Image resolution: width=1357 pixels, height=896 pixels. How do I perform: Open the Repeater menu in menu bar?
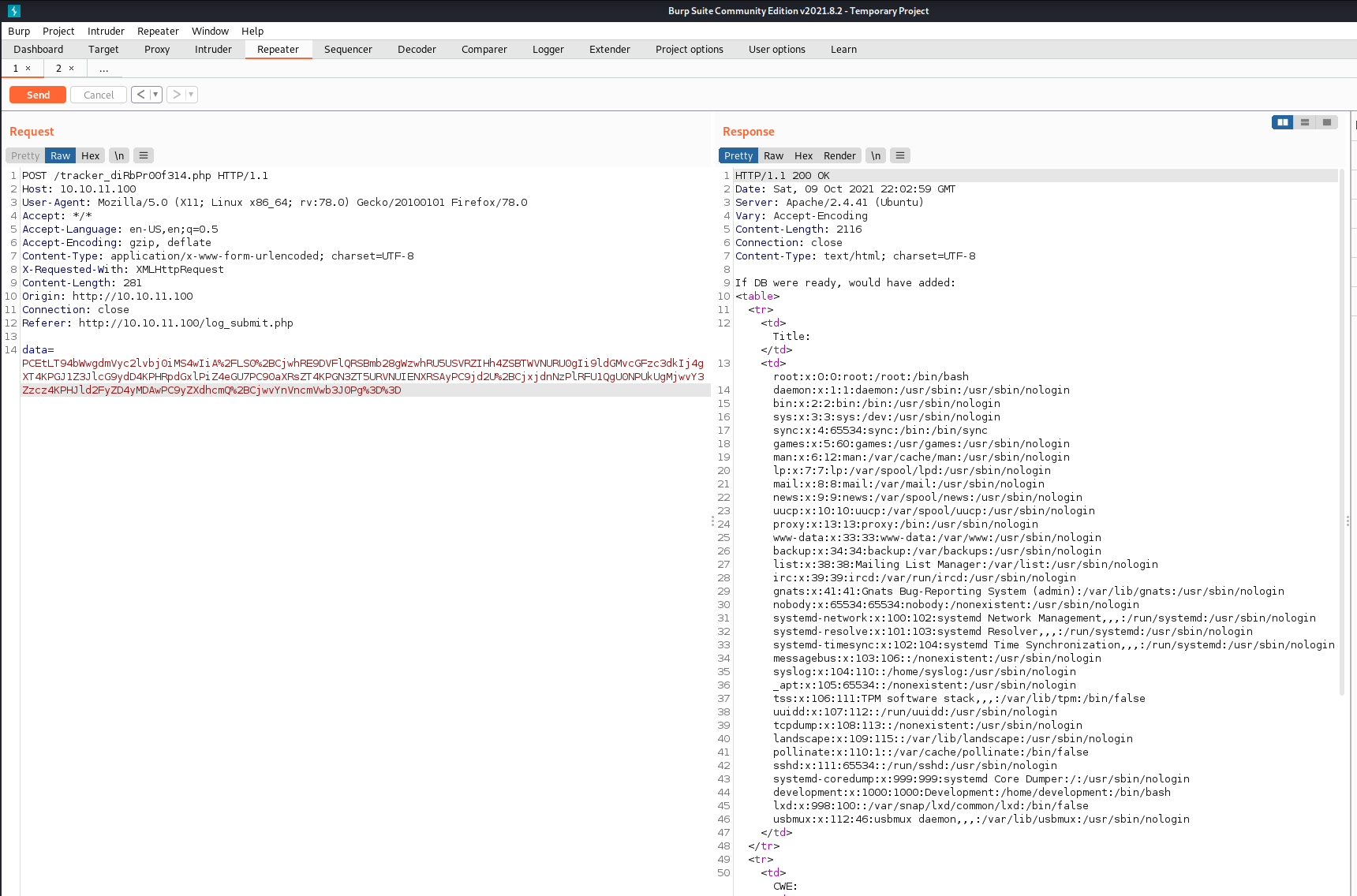click(x=158, y=32)
